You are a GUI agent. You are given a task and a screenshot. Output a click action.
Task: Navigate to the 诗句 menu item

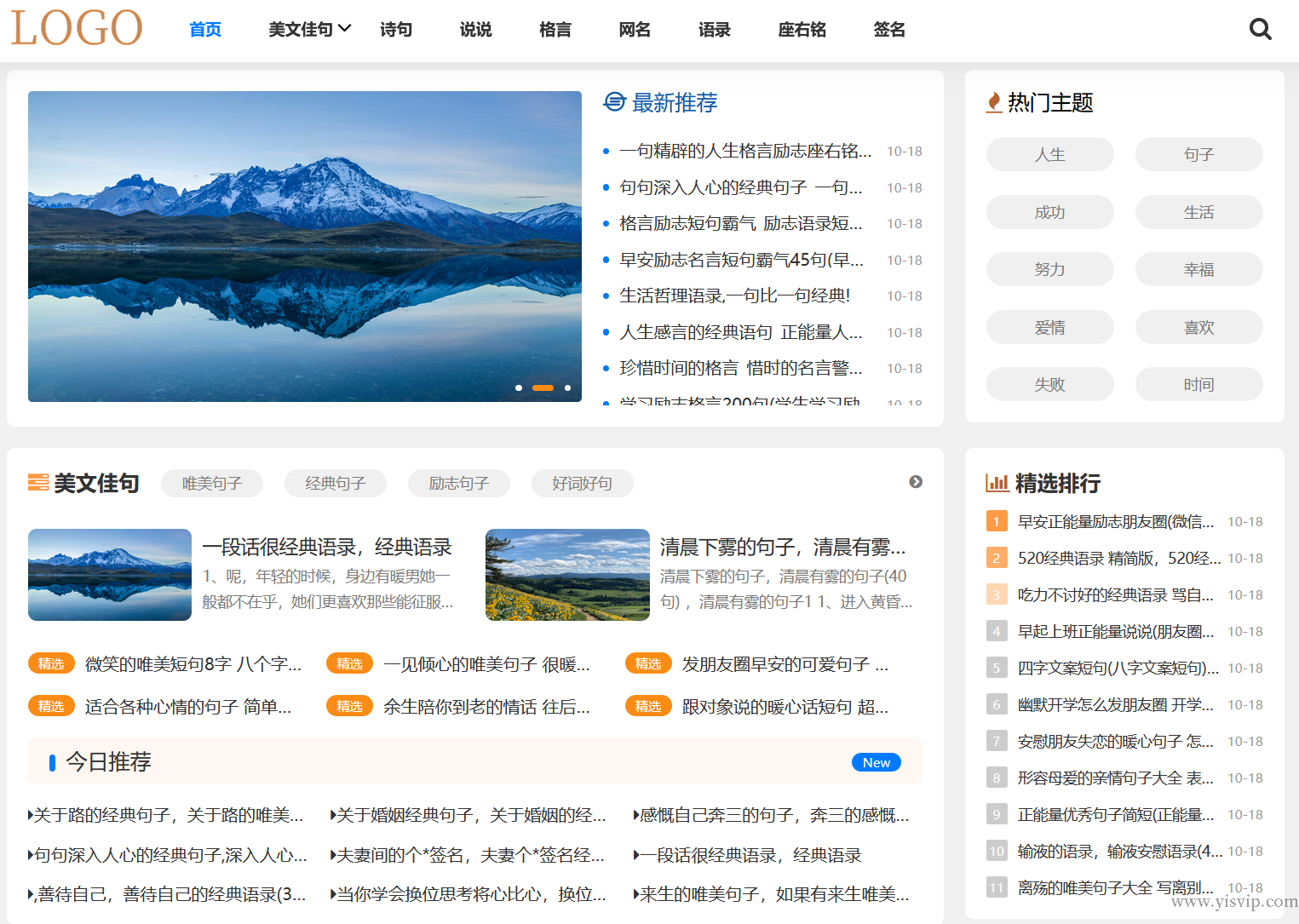tap(395, 29)
